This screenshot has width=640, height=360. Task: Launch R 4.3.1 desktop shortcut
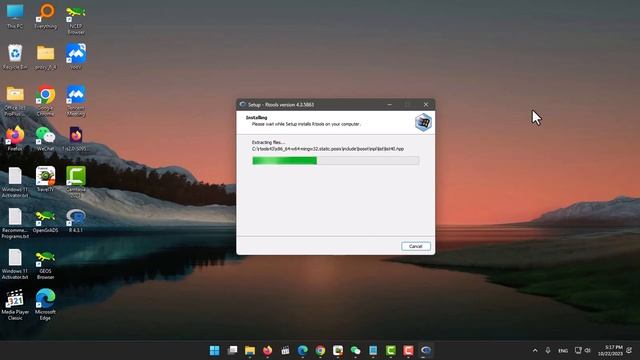pos(76,220)
